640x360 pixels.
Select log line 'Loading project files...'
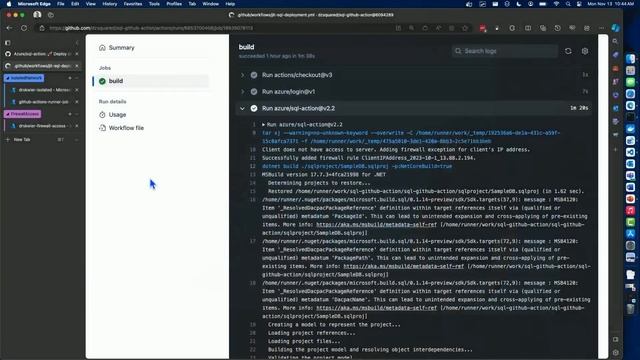304,341
